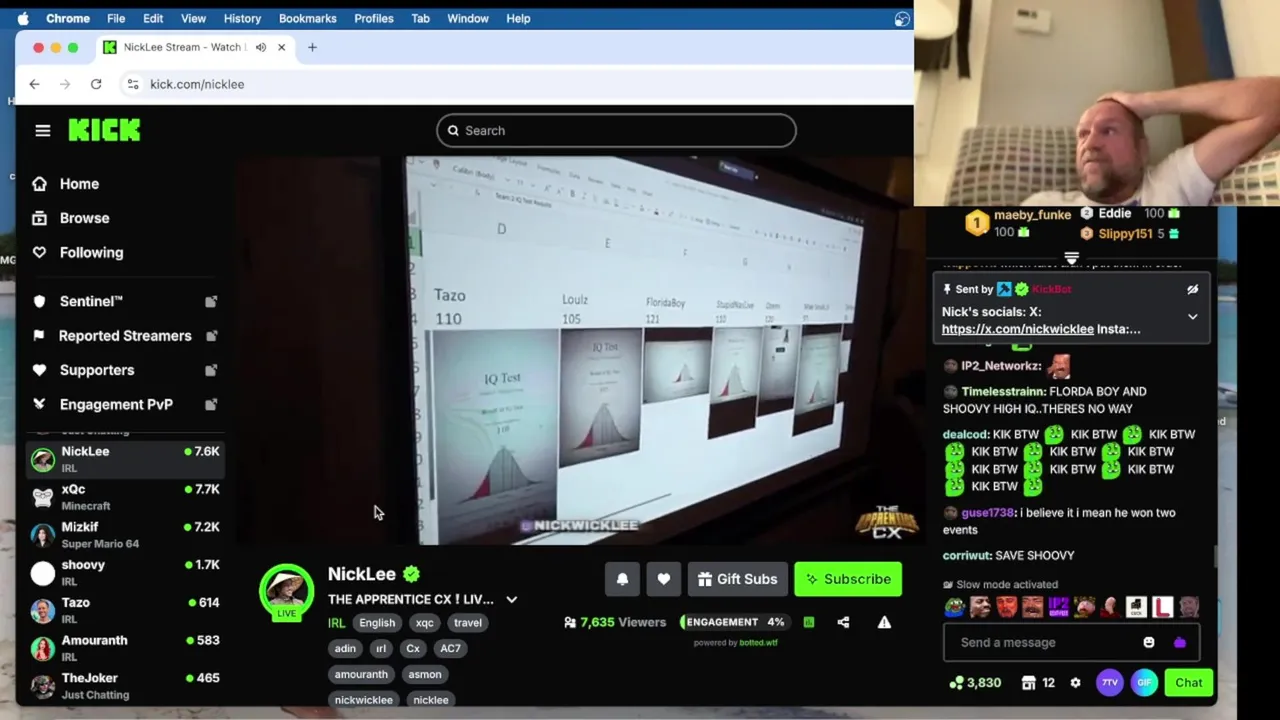Select the travel tag
Image resolution: width=1280 pixels, height=720 pixels.
coord(468,623)
